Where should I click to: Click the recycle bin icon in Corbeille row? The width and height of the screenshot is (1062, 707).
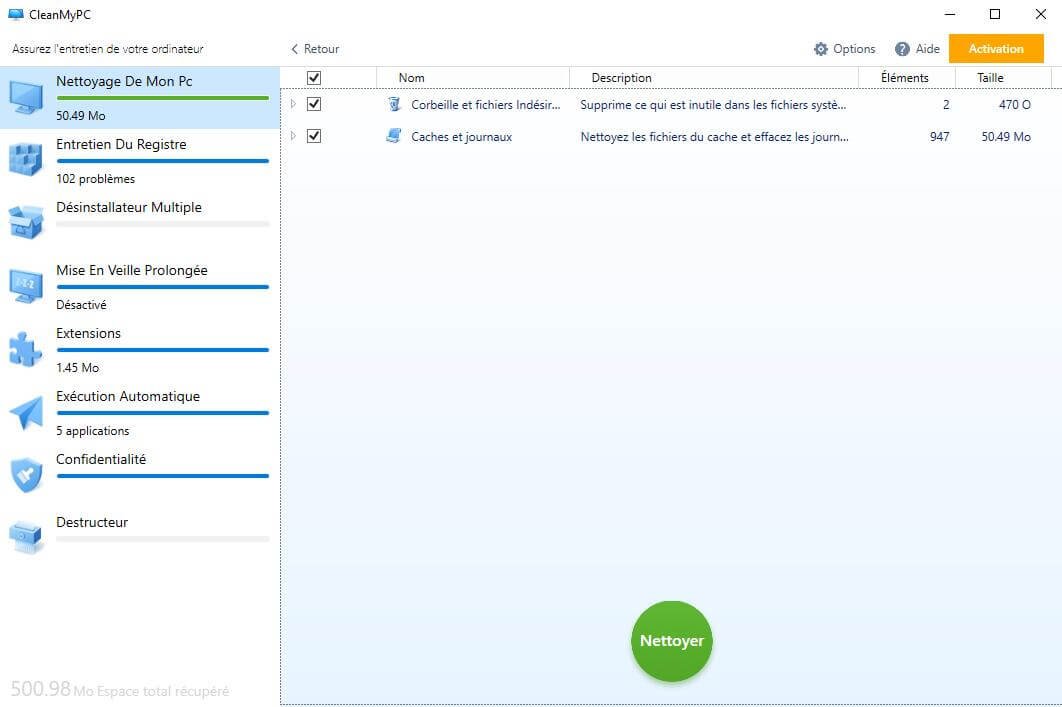tap(394, 104)
